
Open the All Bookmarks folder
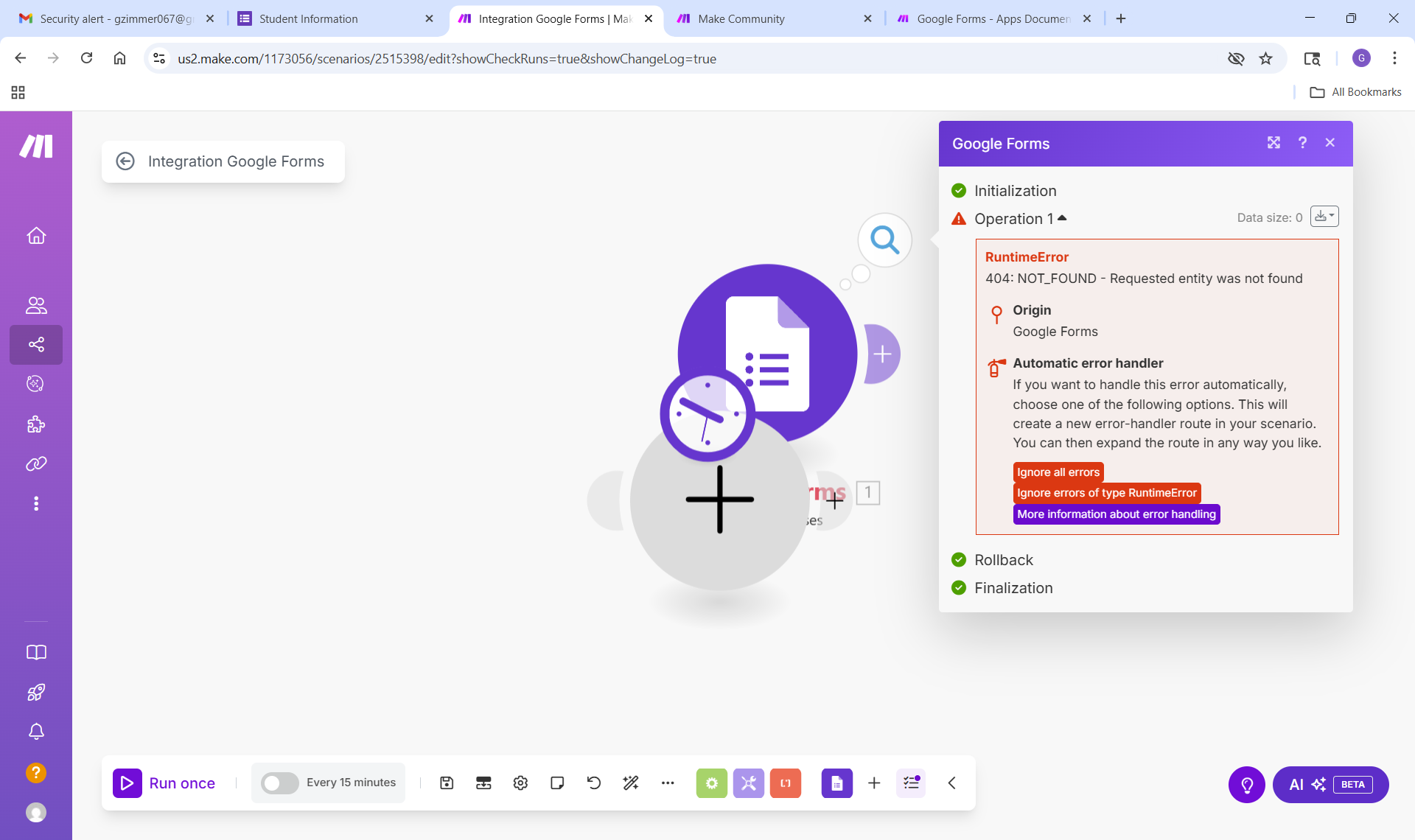click(1356, 92)
